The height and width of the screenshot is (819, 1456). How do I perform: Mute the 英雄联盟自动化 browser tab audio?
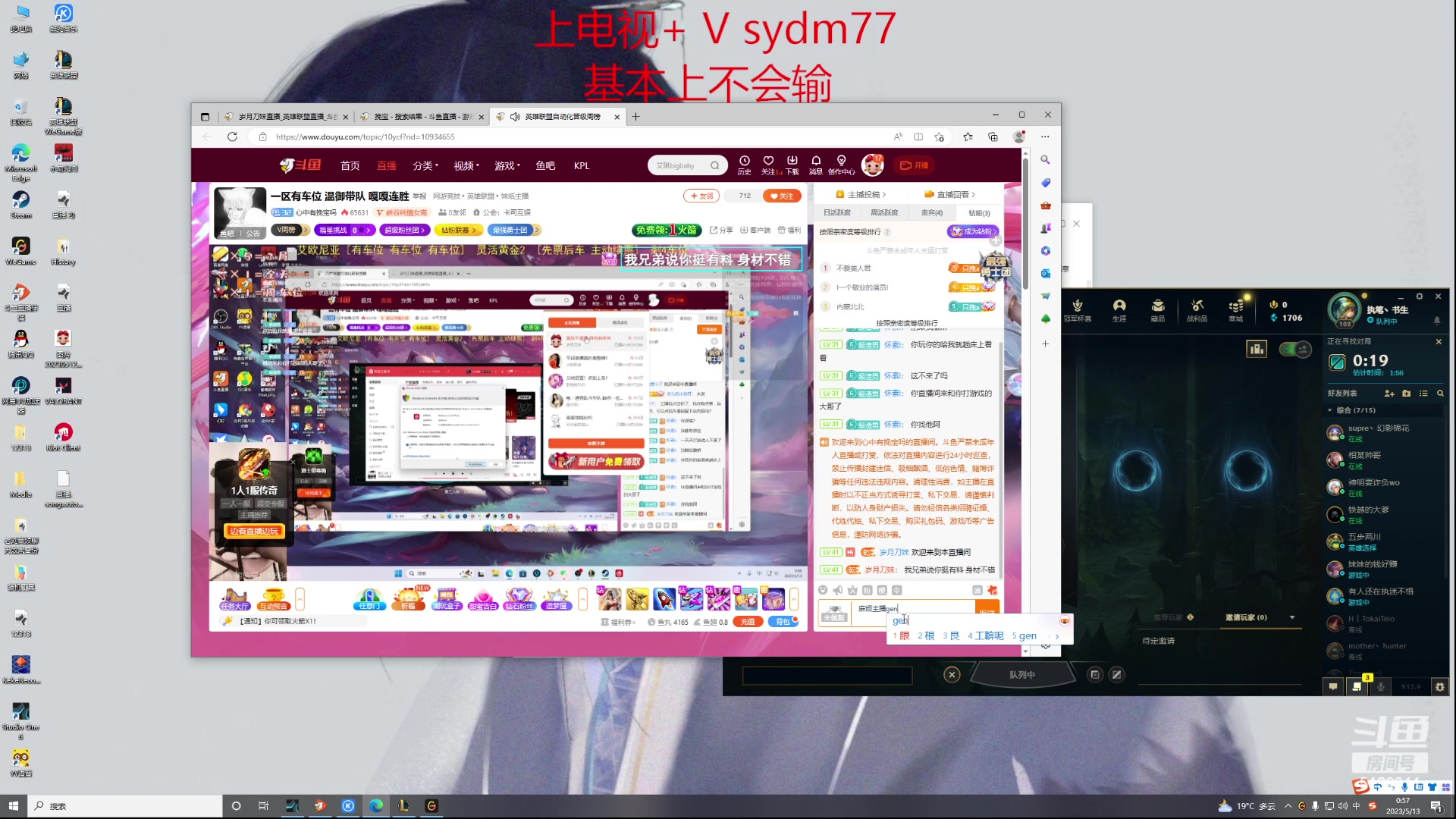pos(515,117)
